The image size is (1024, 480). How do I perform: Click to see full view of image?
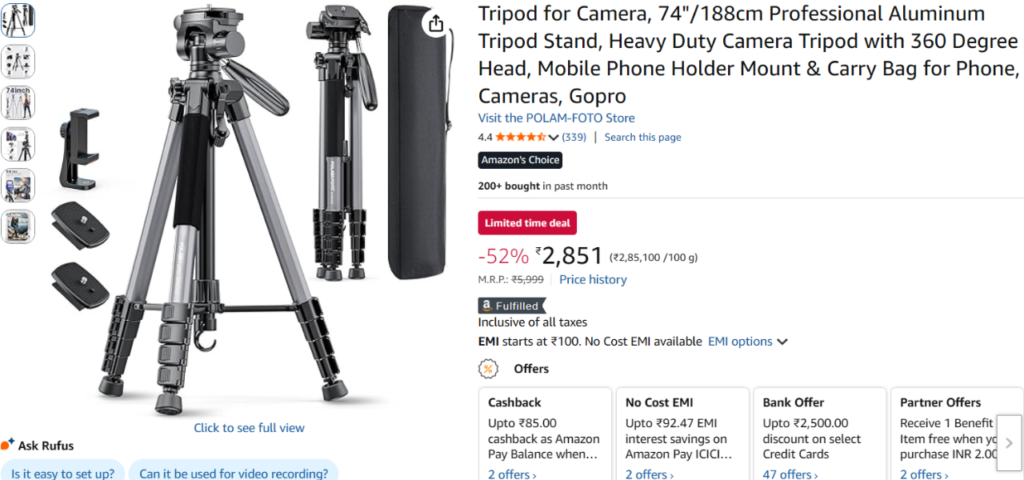coord(249,428)
